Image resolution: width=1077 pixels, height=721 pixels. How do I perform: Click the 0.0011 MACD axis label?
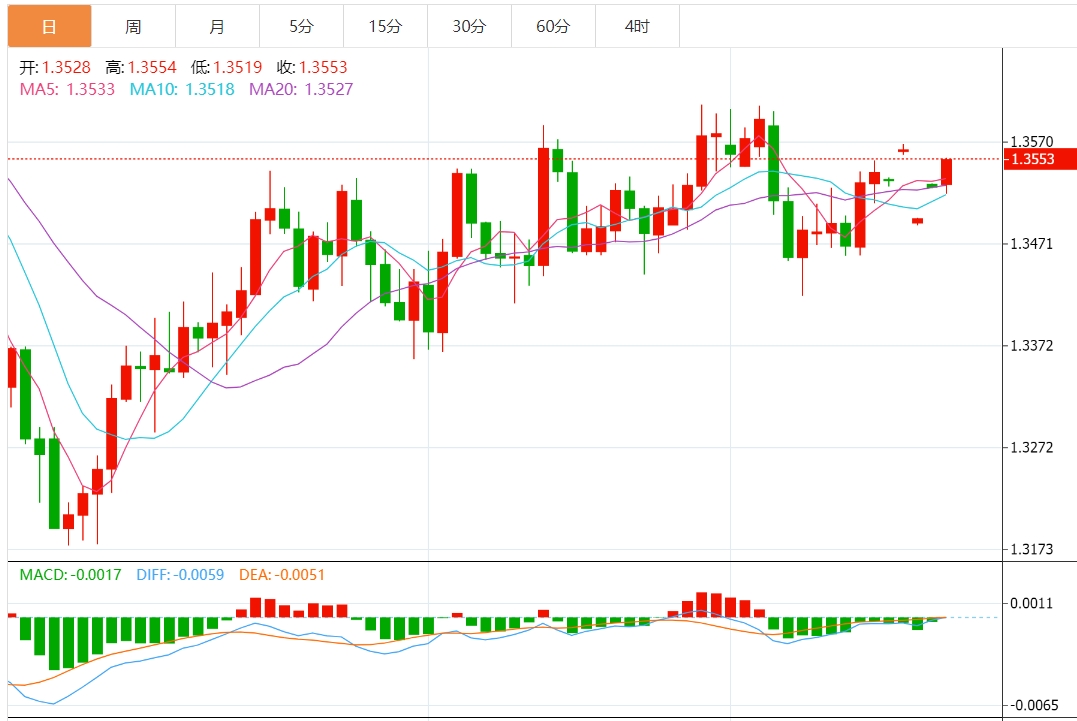click(1032, 604)
